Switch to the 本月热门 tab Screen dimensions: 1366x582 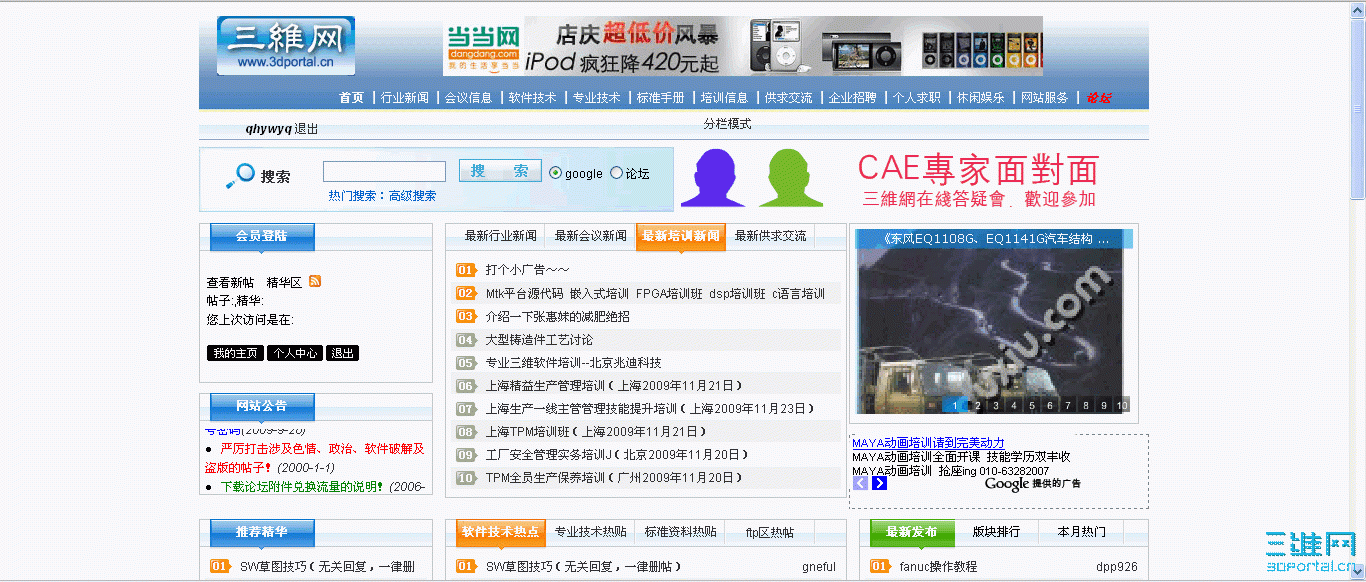(1079, 532)
